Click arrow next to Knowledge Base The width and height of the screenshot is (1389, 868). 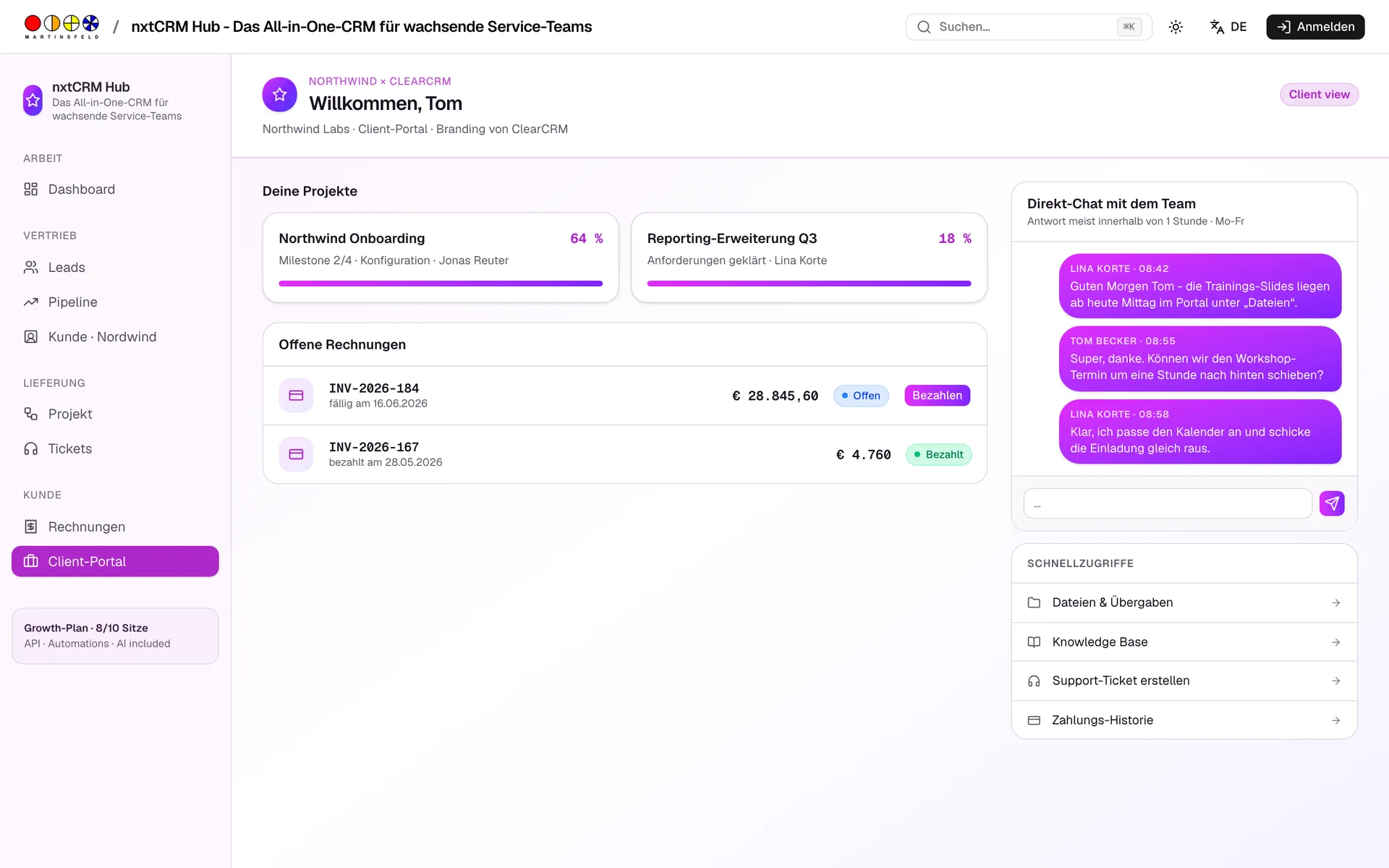[x=1335, y=642]
